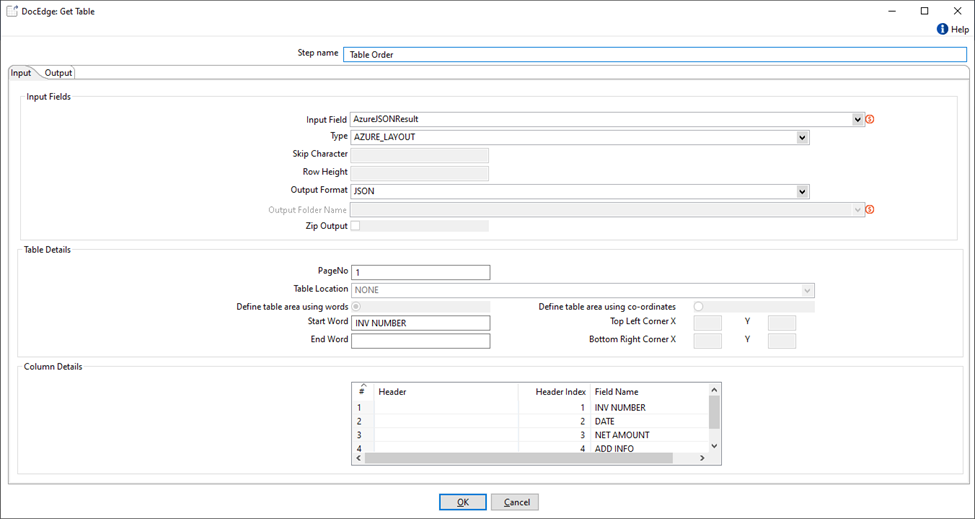
Task: Open the Output Format dropdown
Action: 802,191
